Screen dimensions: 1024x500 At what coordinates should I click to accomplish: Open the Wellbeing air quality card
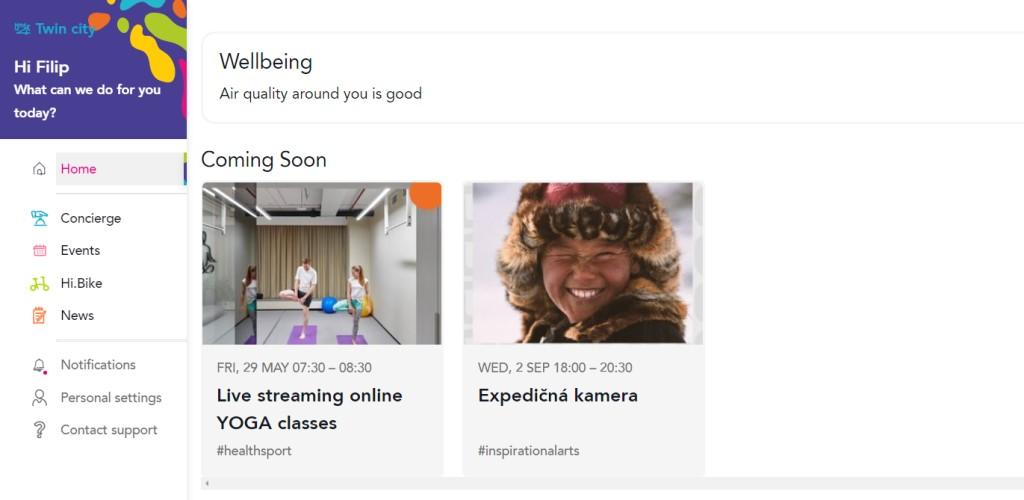613,78
